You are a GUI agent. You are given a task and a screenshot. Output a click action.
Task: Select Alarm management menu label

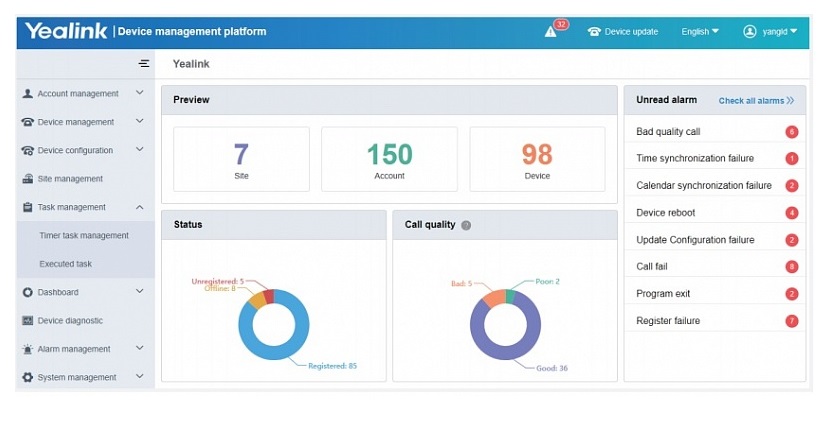click(x=74, y=349)
